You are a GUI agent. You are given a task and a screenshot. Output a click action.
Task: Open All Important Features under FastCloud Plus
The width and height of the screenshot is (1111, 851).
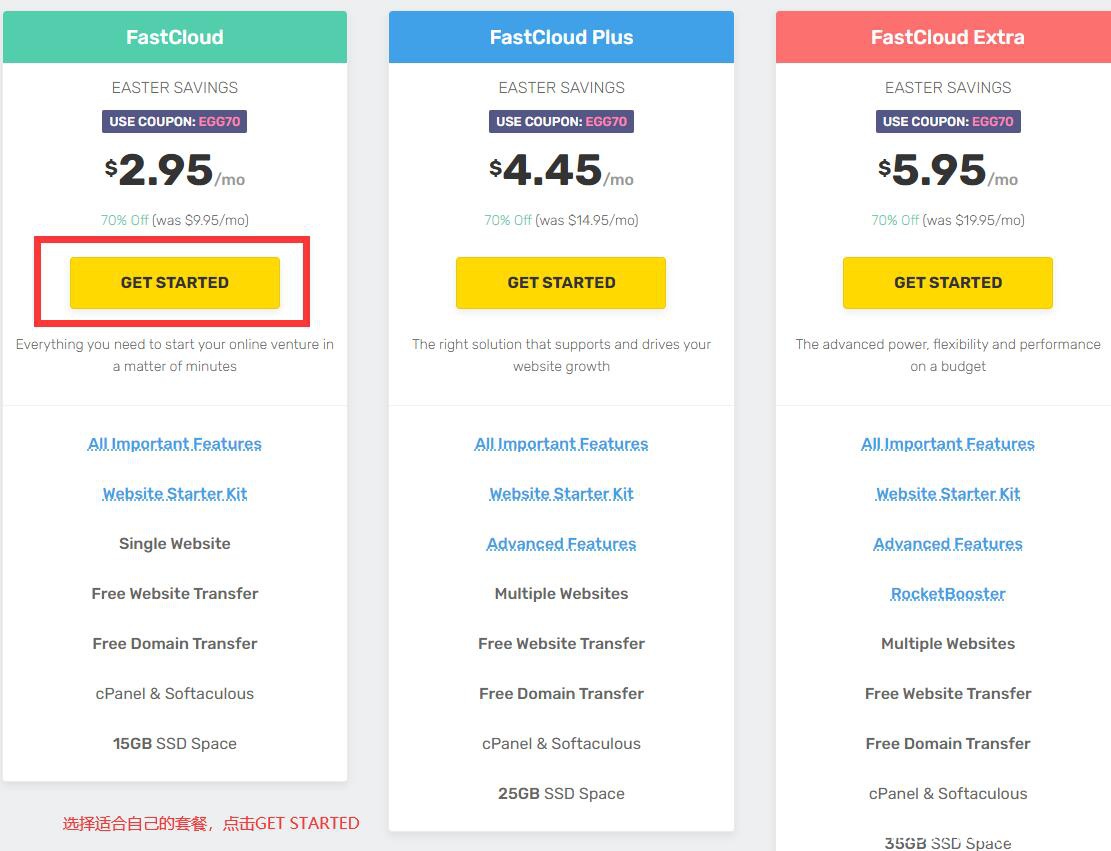(x=561, y=444)
